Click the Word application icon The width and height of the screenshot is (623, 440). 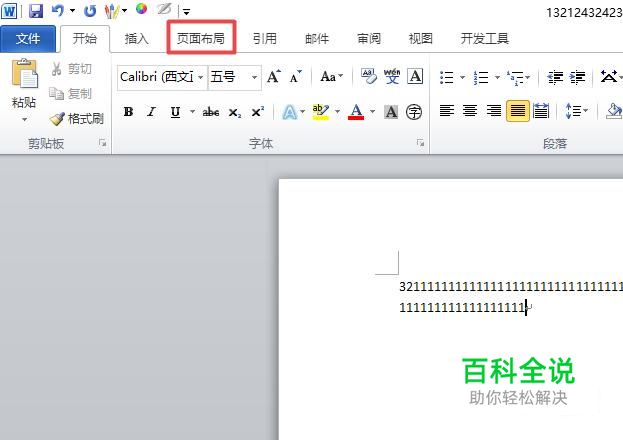[x=9, y=11]
